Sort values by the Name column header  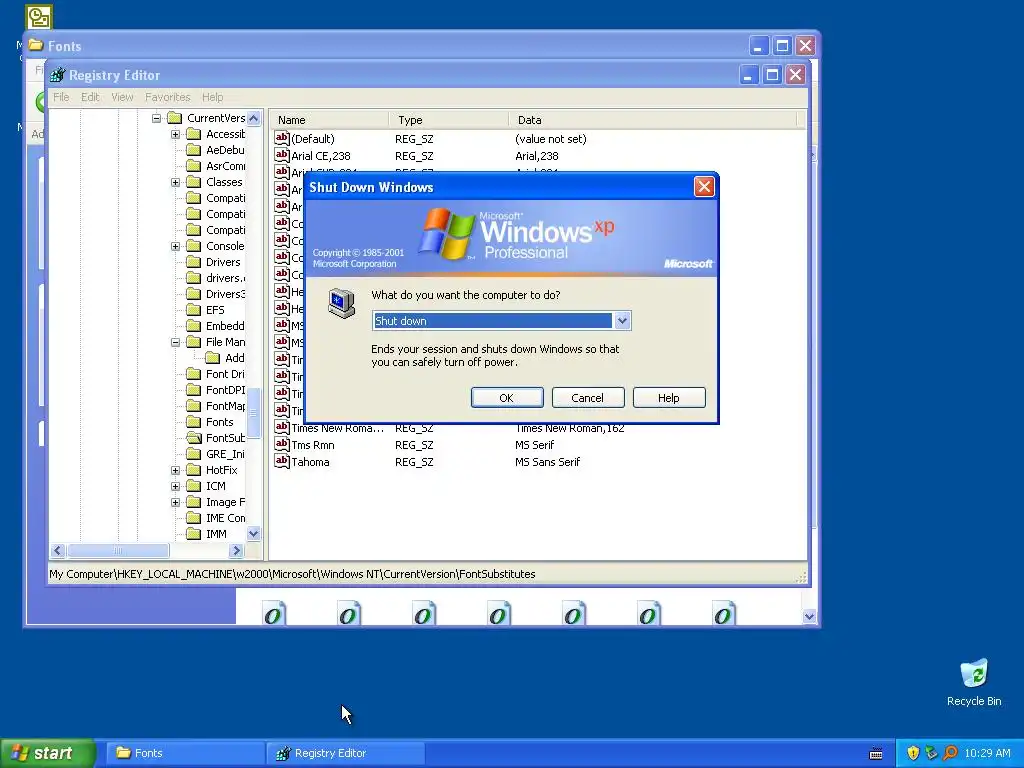[330, 120]
